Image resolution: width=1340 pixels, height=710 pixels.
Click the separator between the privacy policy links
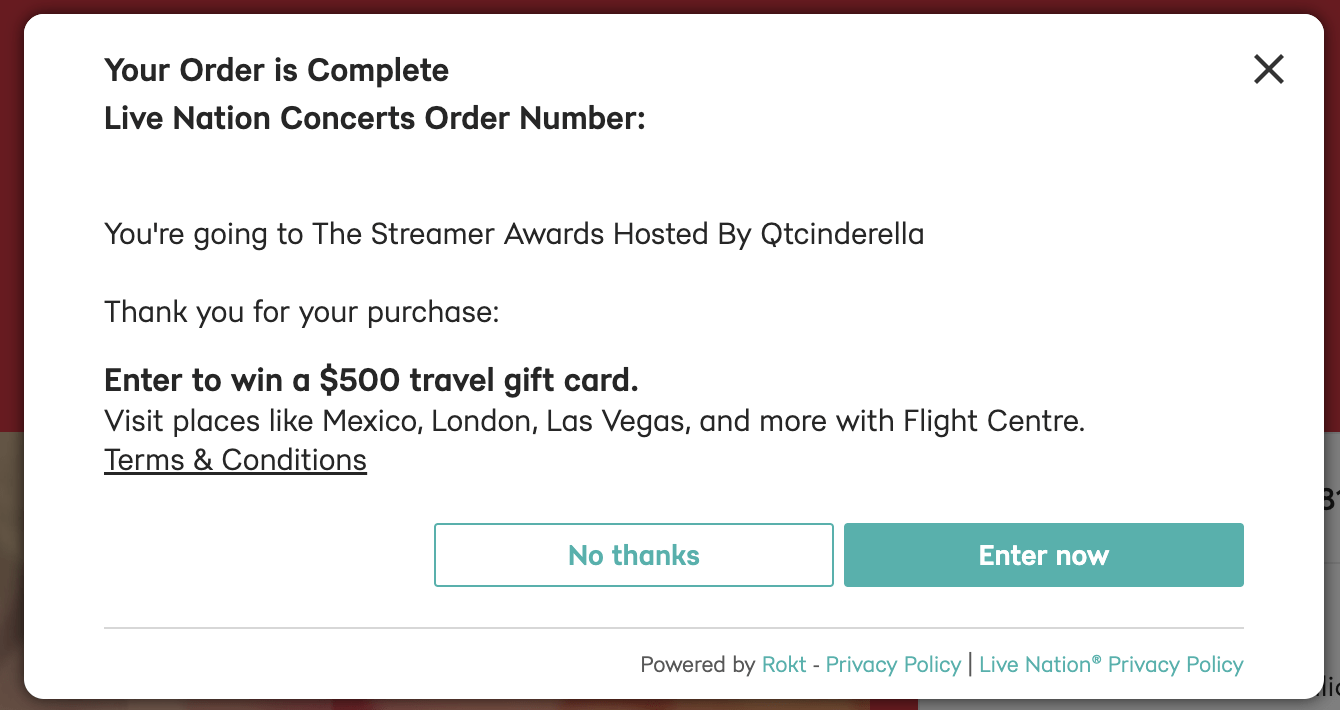[x=969, y=664]
